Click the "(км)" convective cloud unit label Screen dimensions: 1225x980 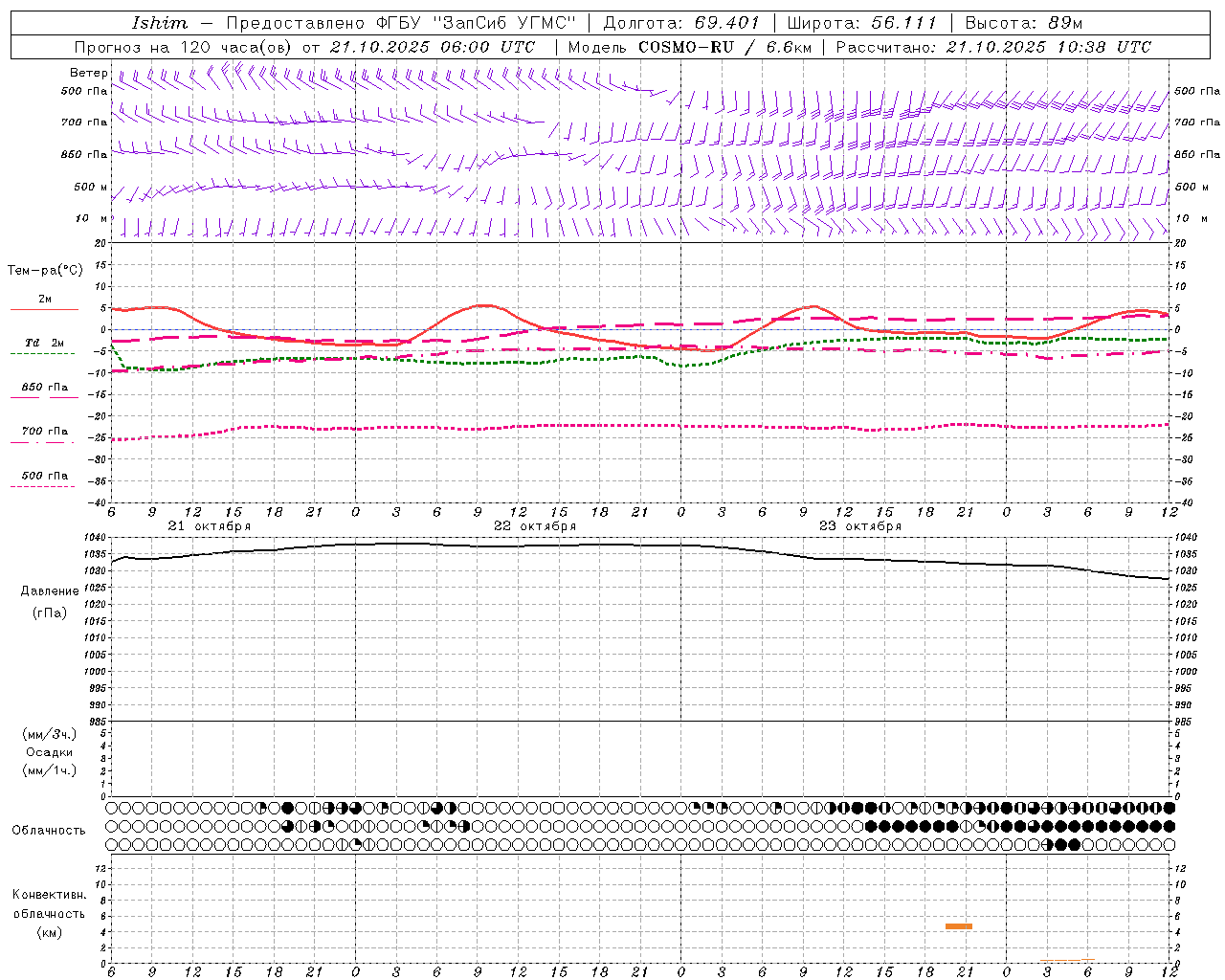coord(50,932)
